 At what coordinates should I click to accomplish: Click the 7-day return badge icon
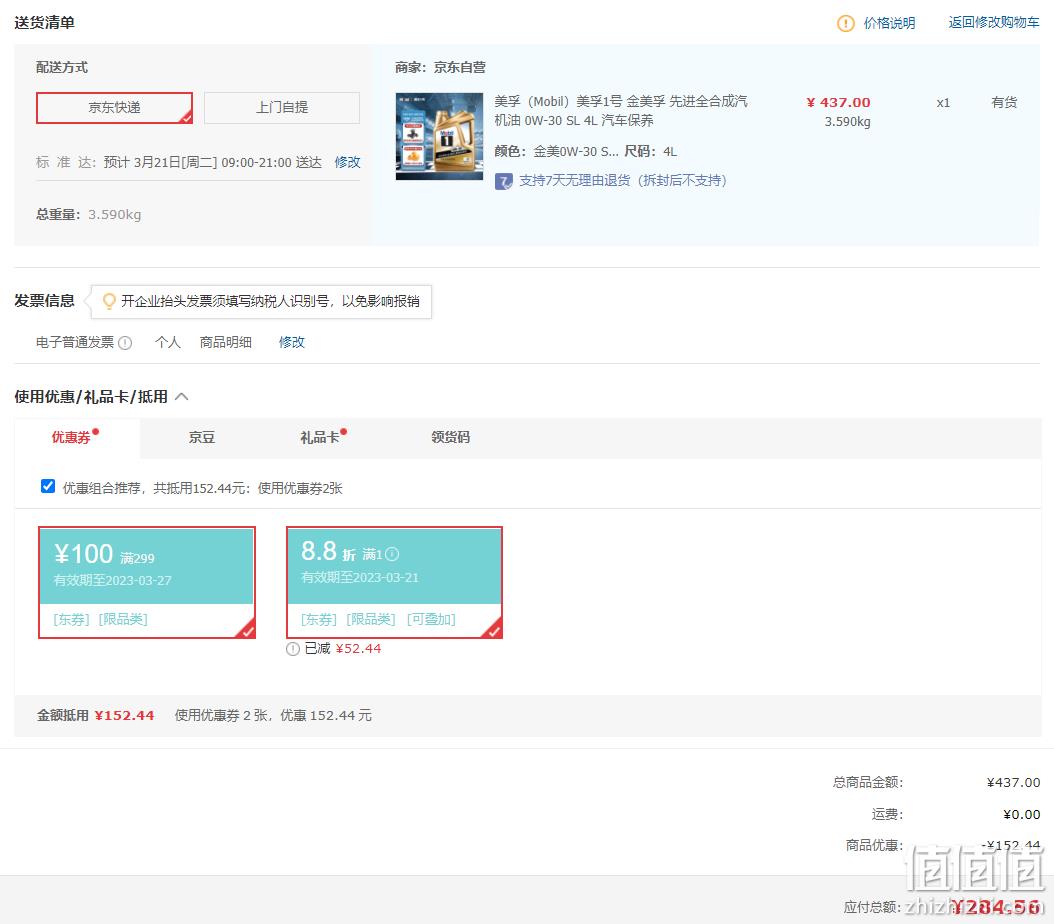pos(503,181)
